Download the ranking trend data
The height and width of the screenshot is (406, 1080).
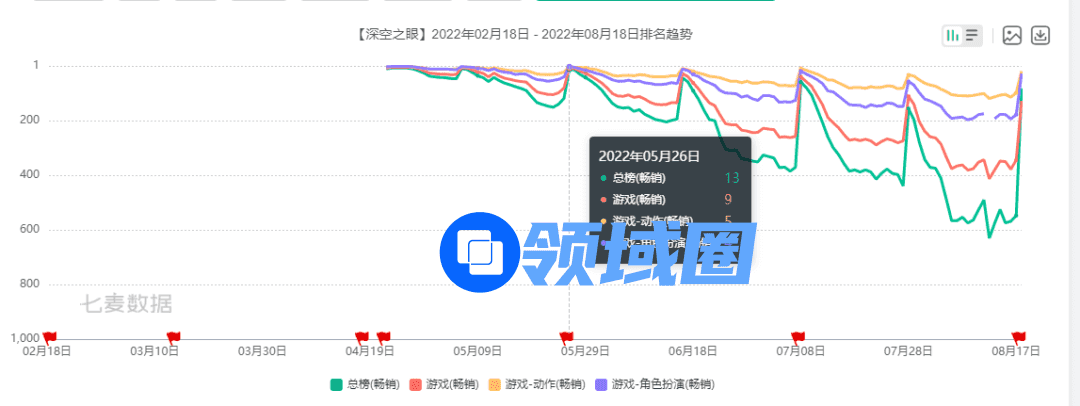(x=1040, y=35)
